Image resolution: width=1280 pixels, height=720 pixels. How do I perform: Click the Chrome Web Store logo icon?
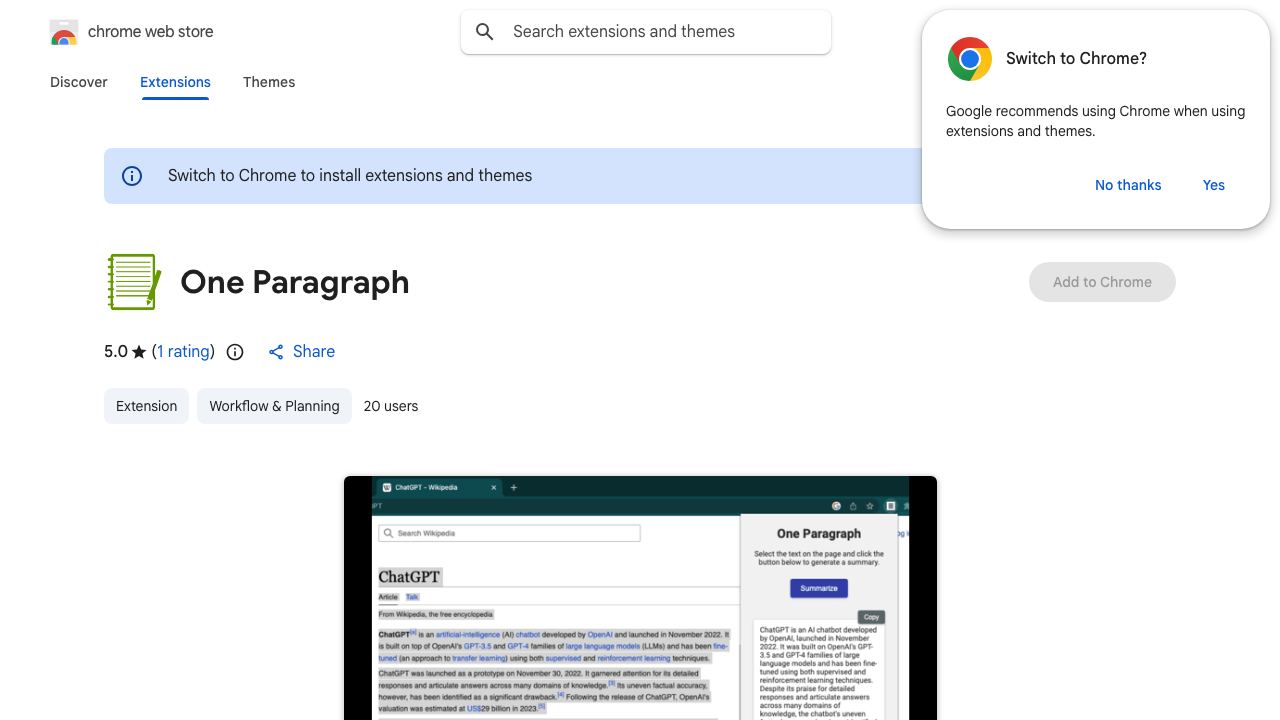pos(64,32)
